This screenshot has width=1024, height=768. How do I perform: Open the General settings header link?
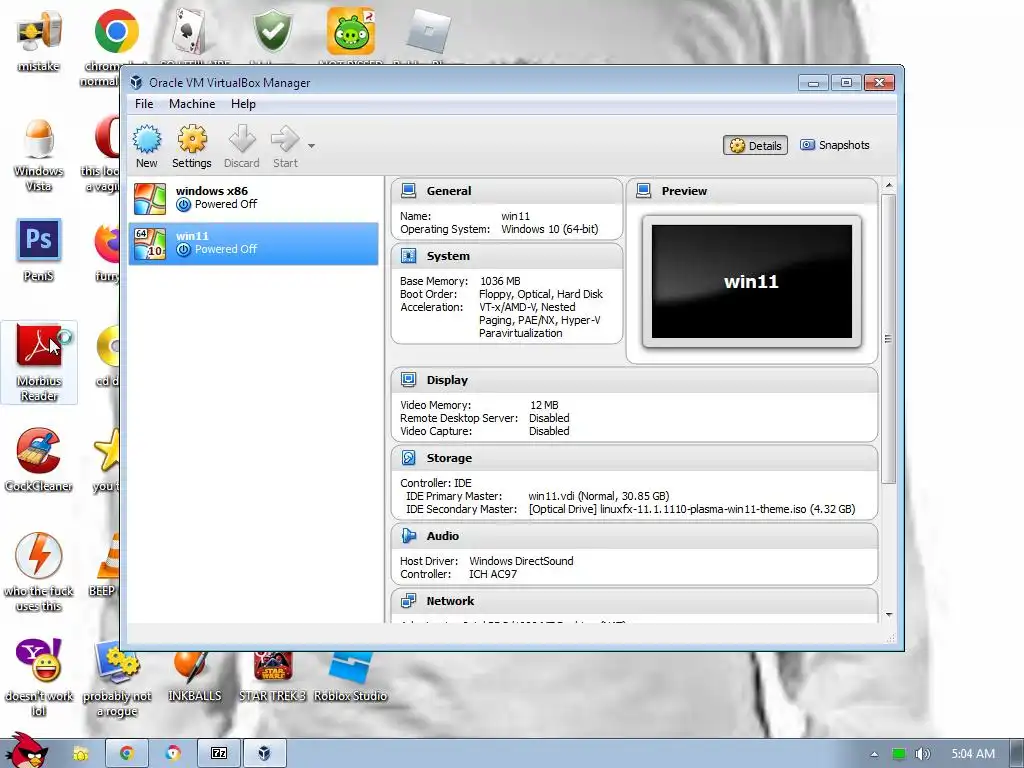tap(449, 191)
